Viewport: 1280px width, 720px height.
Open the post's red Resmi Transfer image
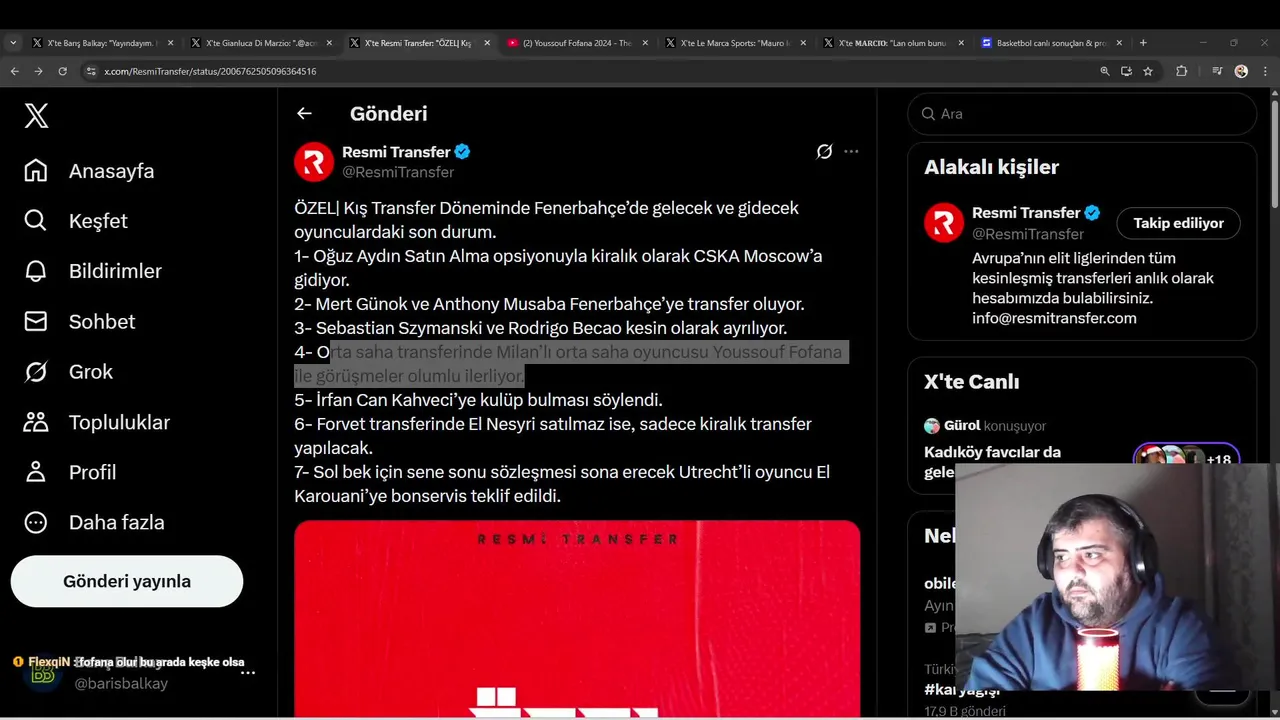577,618
